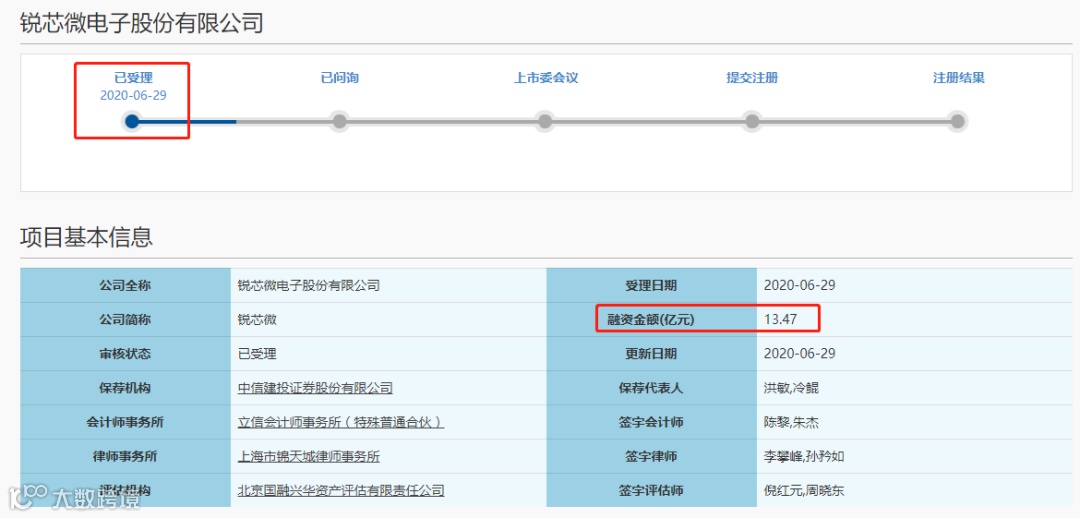Select the 提交注册 timeline dot

click(751, 122)
